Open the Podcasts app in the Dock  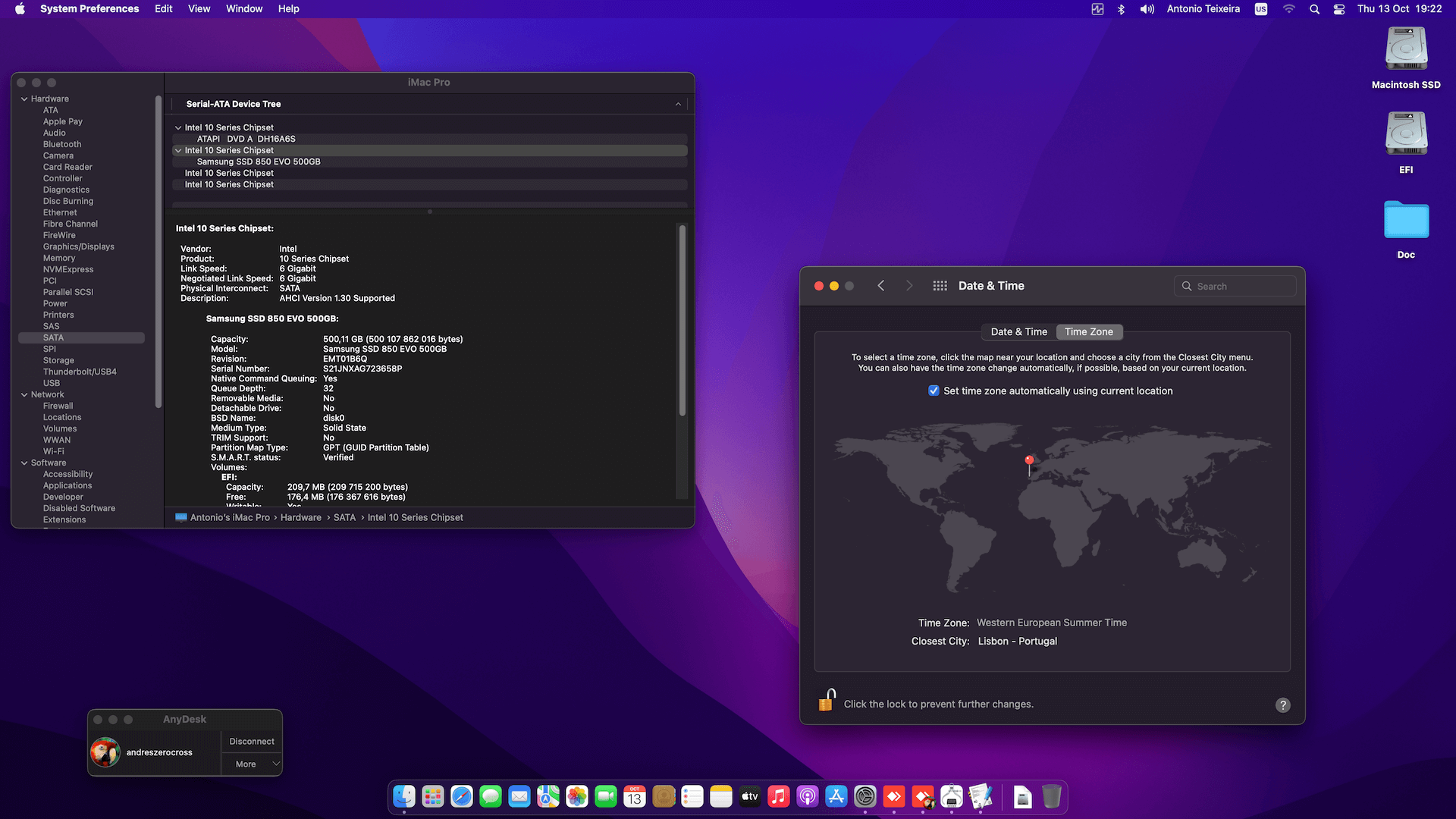click(x=808, y=796)
